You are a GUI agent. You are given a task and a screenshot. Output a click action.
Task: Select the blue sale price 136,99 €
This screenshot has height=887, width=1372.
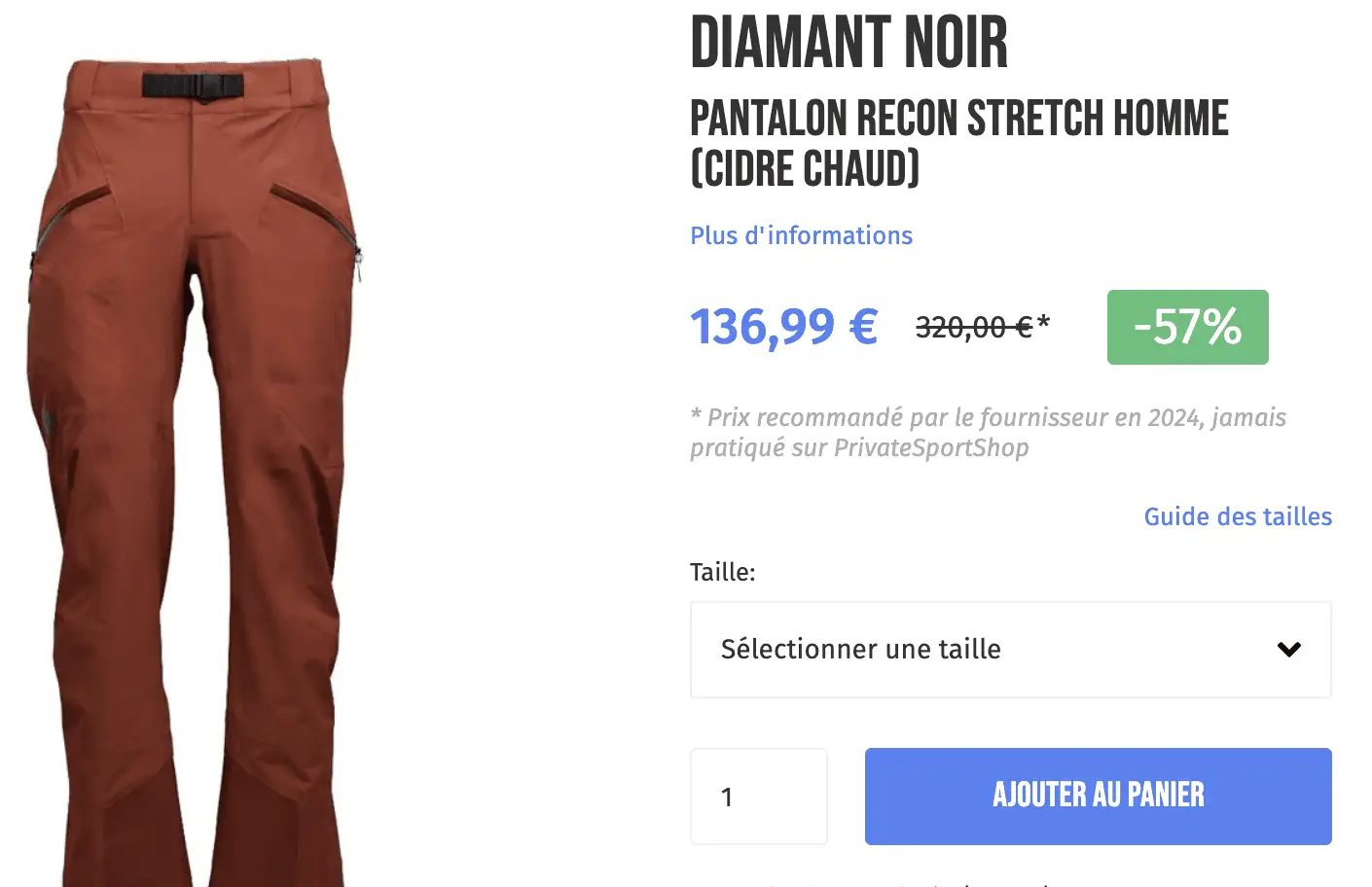pyautogui.click(x=783, y=327)
